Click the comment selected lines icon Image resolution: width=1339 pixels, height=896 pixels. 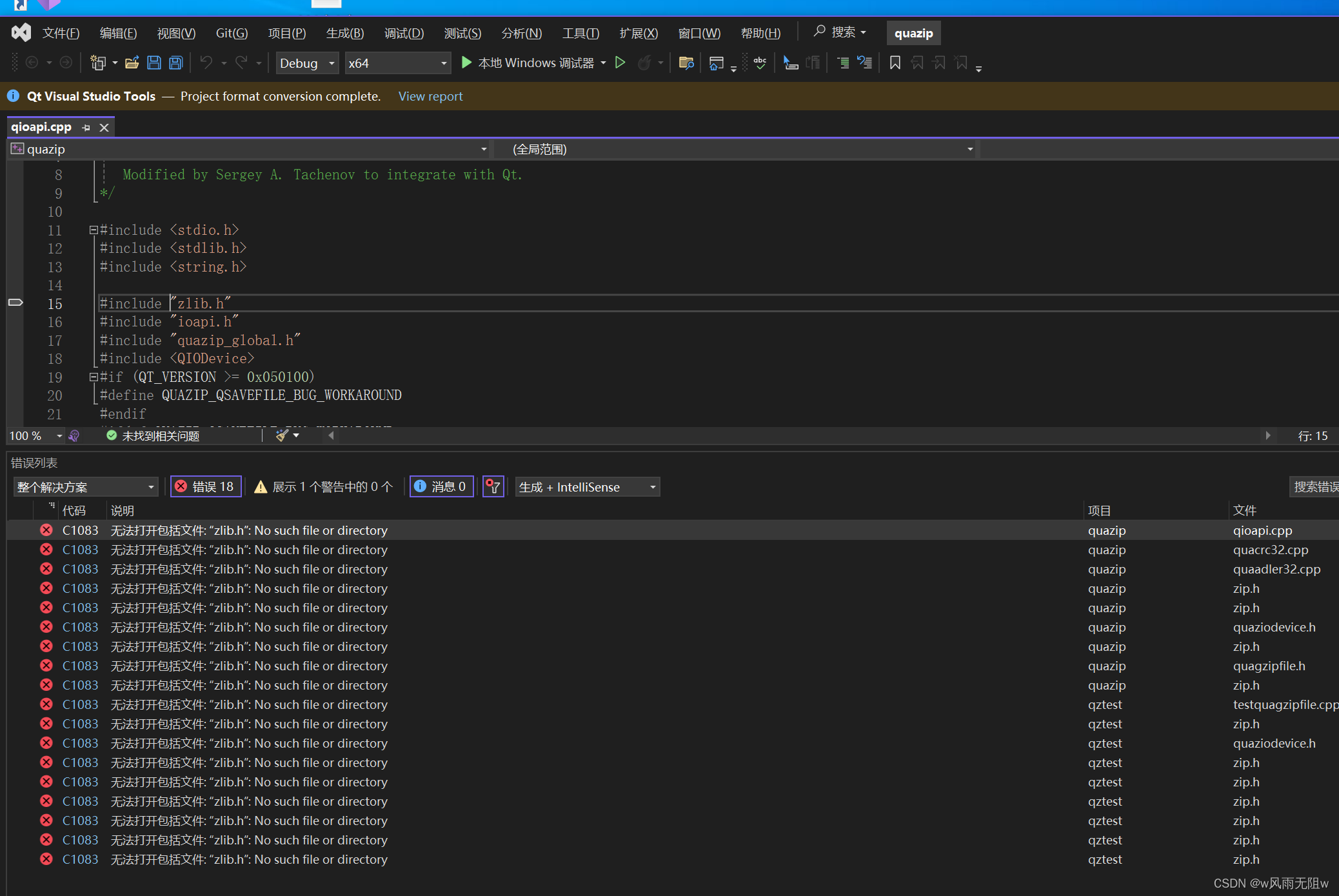(842, 63)
